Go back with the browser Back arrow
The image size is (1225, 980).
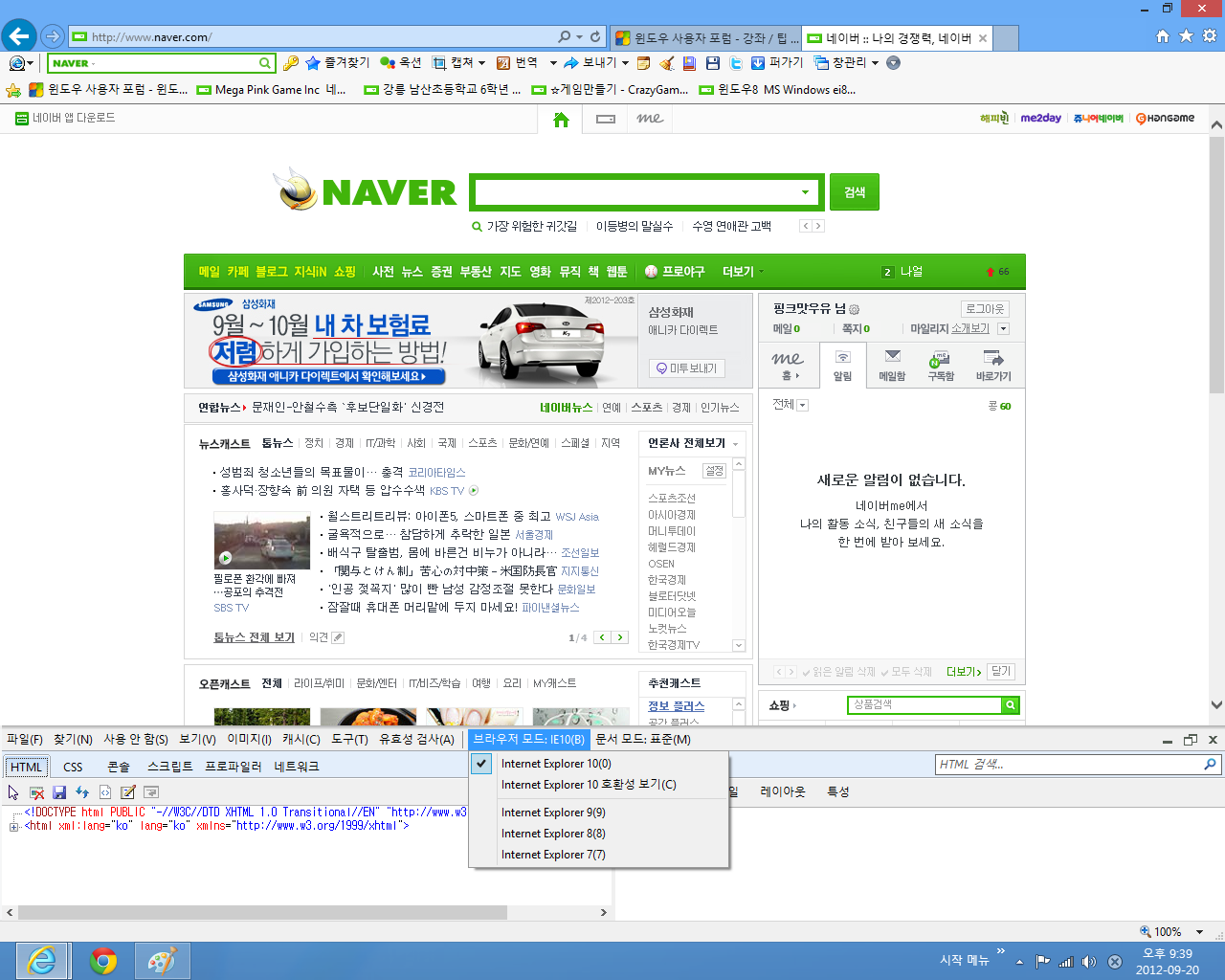coord(19,36)
